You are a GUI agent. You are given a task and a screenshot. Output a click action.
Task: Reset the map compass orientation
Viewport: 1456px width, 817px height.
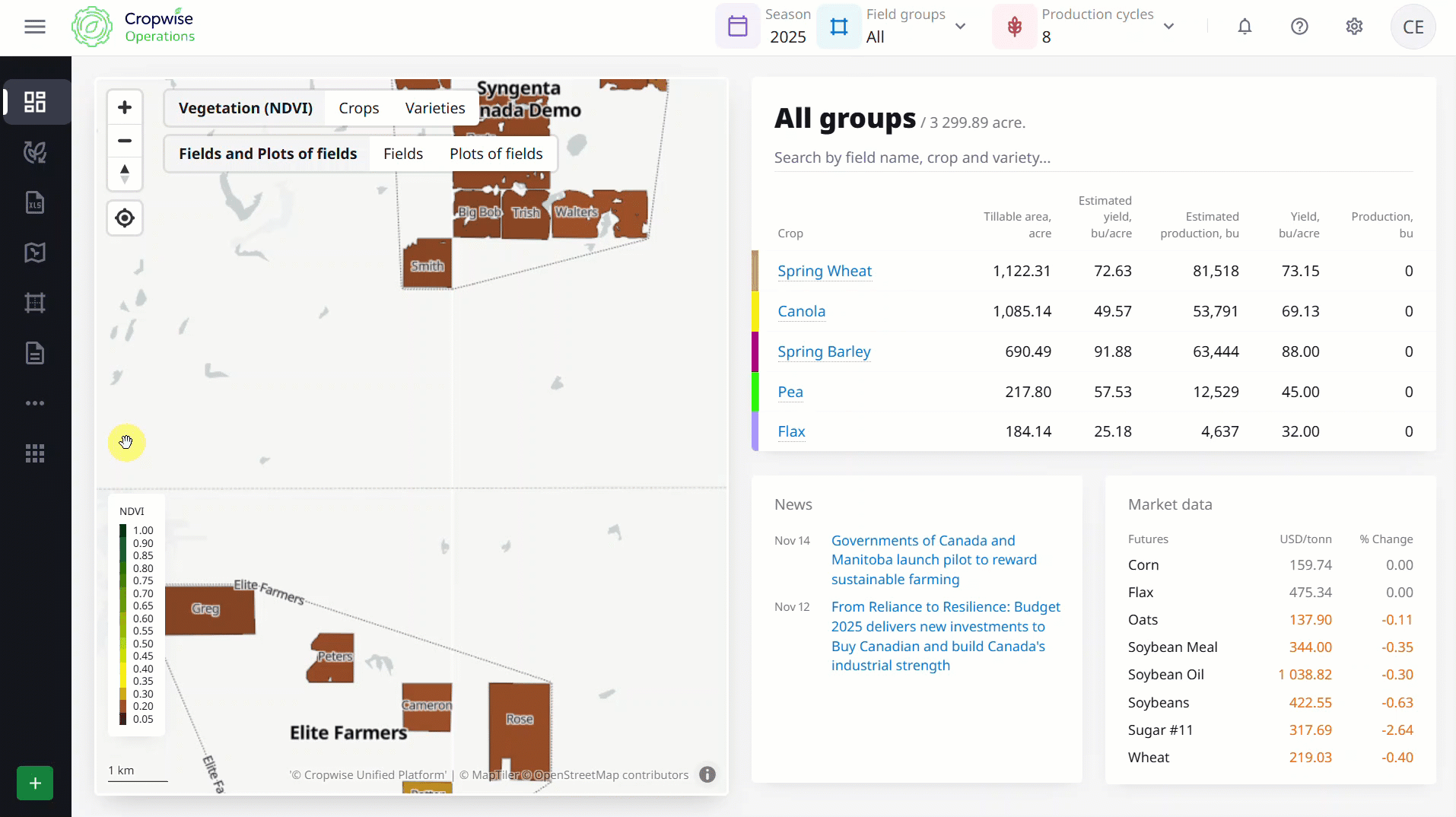click(125, 173)
